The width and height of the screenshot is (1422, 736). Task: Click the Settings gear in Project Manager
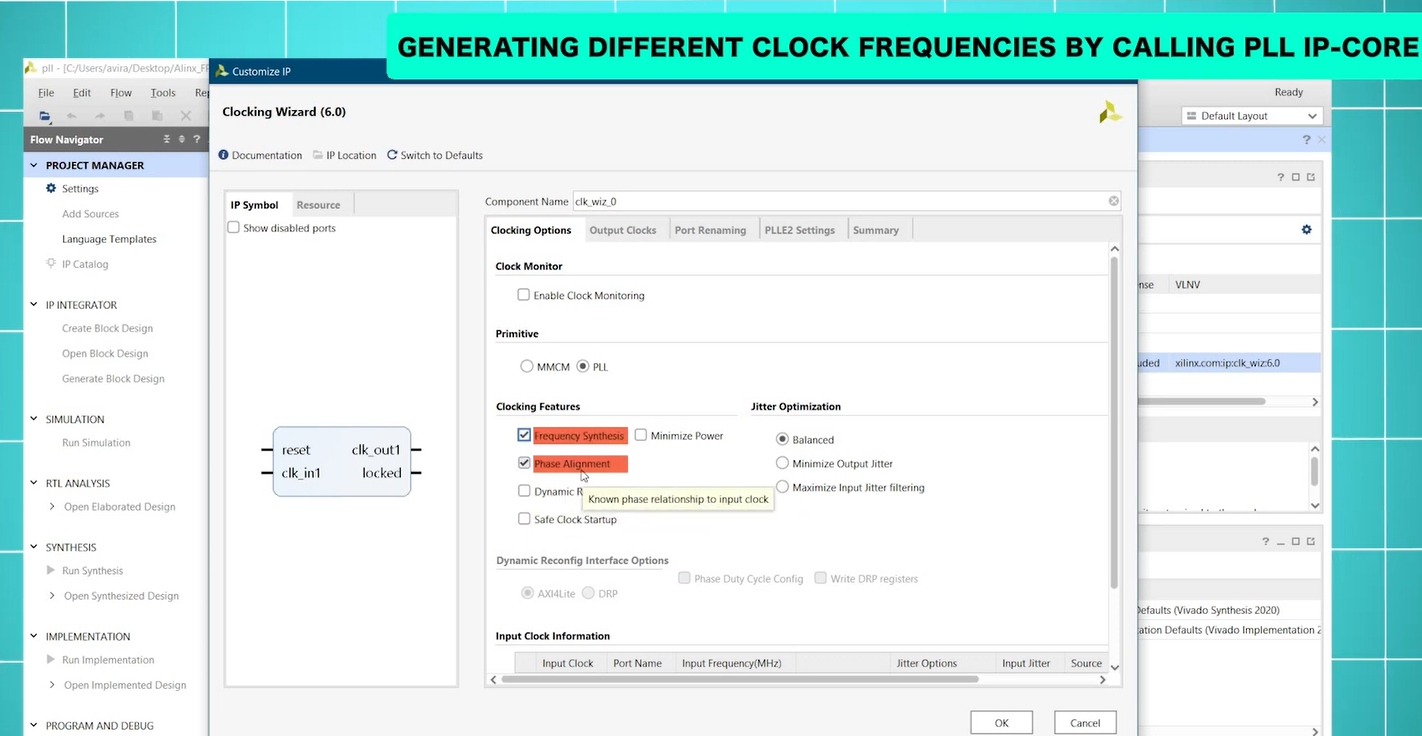[51, 188]
